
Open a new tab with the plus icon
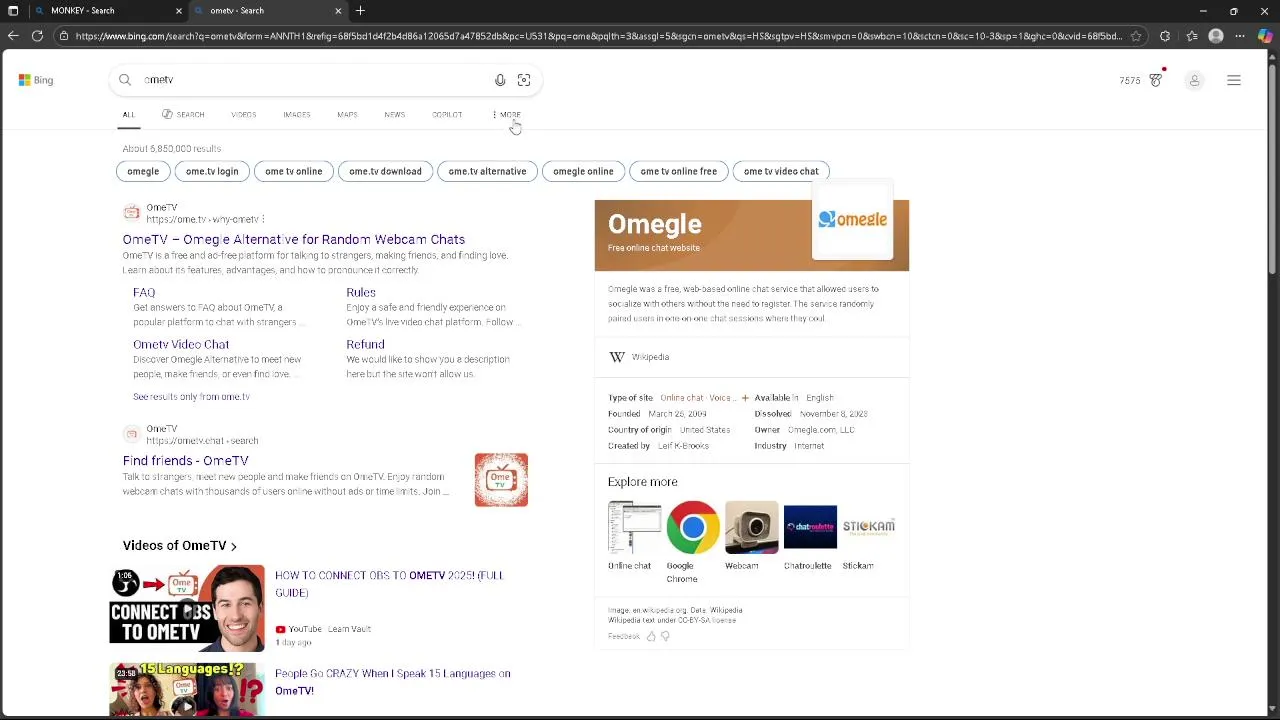click(360, 11)
